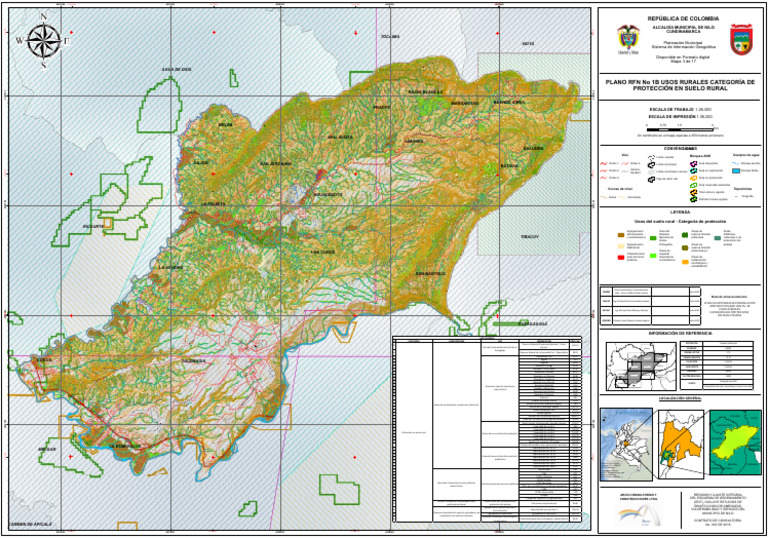
Task: Click the 'PLANO RFN No 1B' map title
Action: tap(680, 85)
